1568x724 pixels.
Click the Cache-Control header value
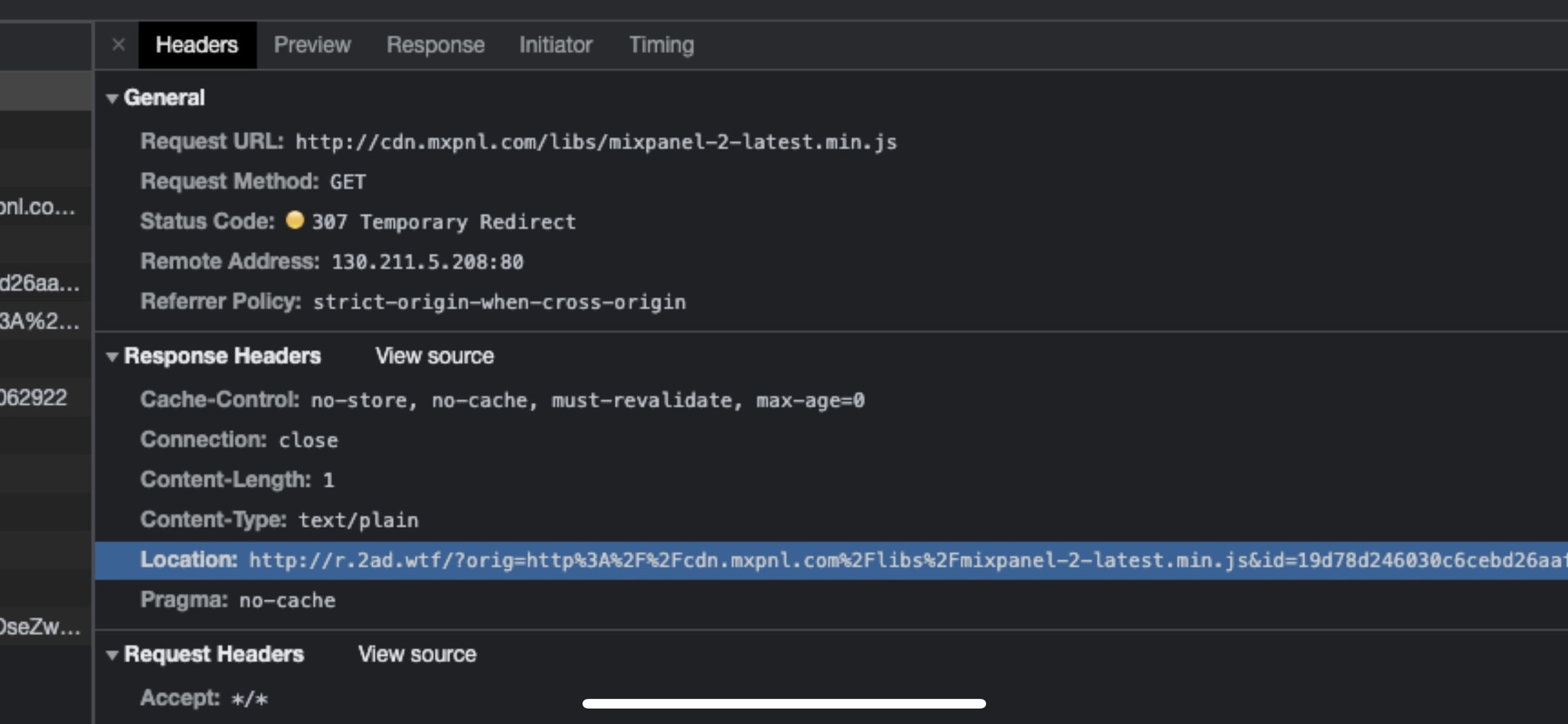coord(587,400)
